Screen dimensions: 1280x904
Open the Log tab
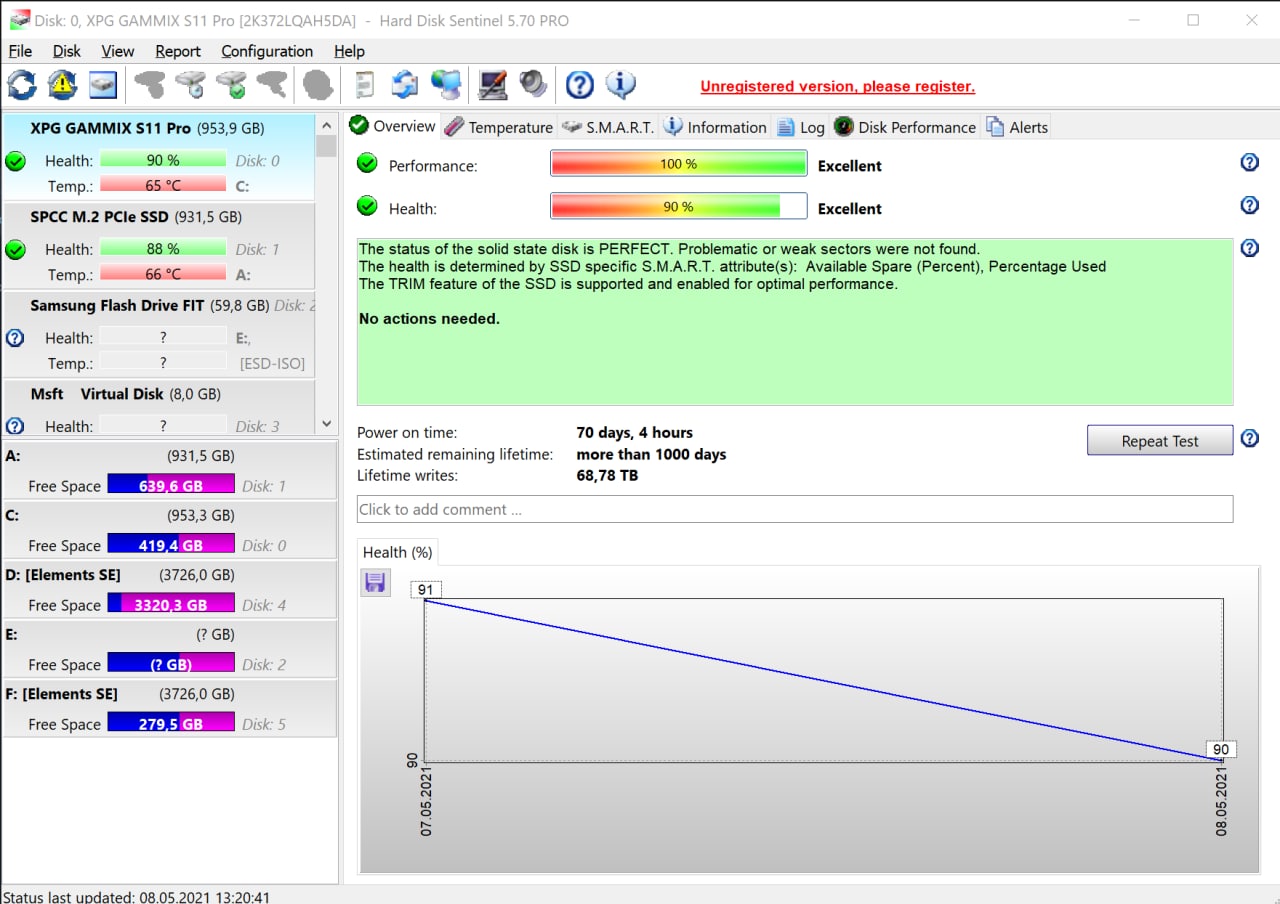pyautogui.click(x=800, y=127)
